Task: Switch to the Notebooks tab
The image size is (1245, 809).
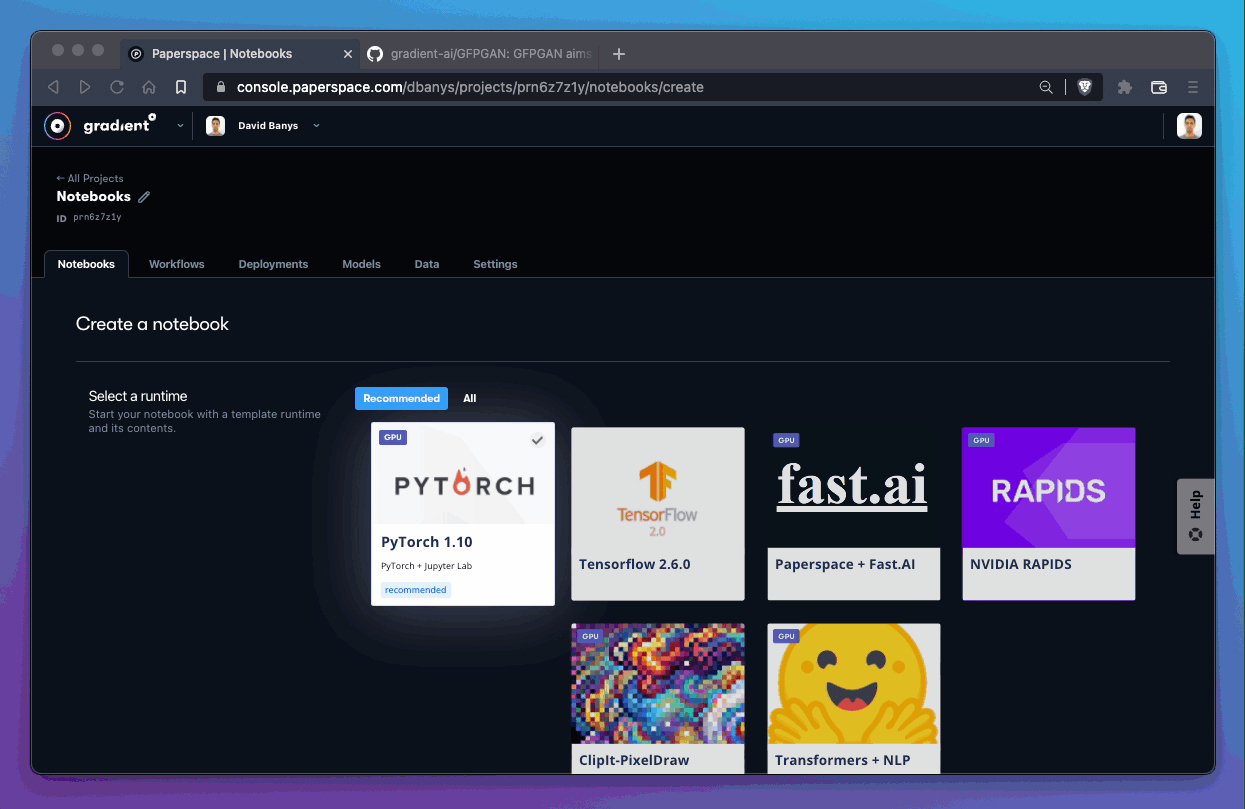Action: [86, 264]
